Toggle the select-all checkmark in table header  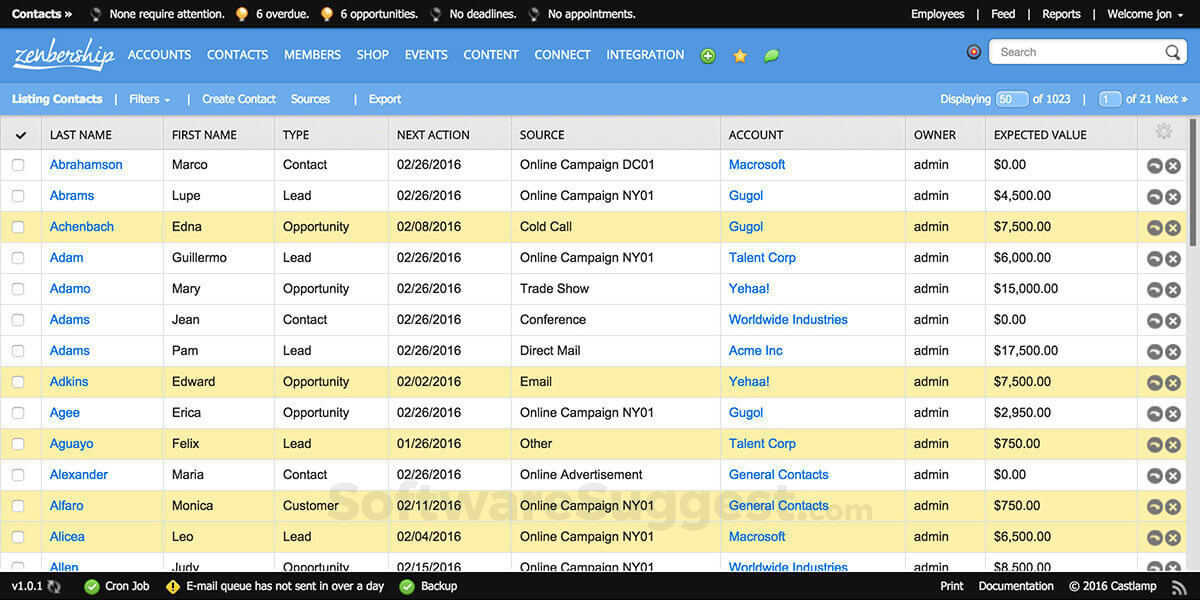pyautogui.click(x=20, y=135)
